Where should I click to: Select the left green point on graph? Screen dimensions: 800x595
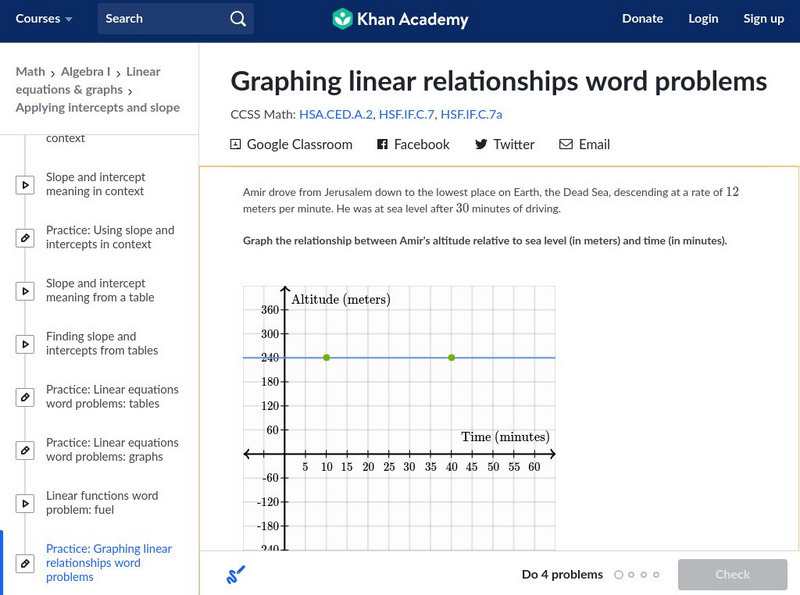pyautogui.click(x=327, y=357)
